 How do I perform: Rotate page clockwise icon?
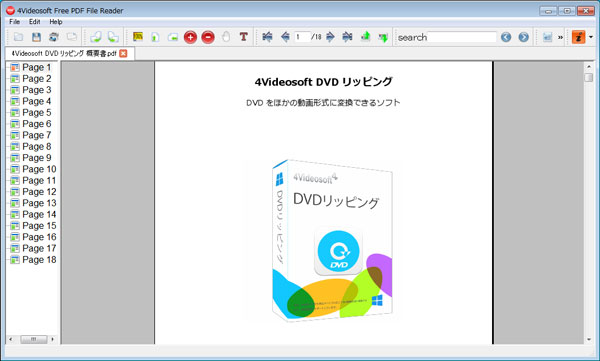(113, 37)
